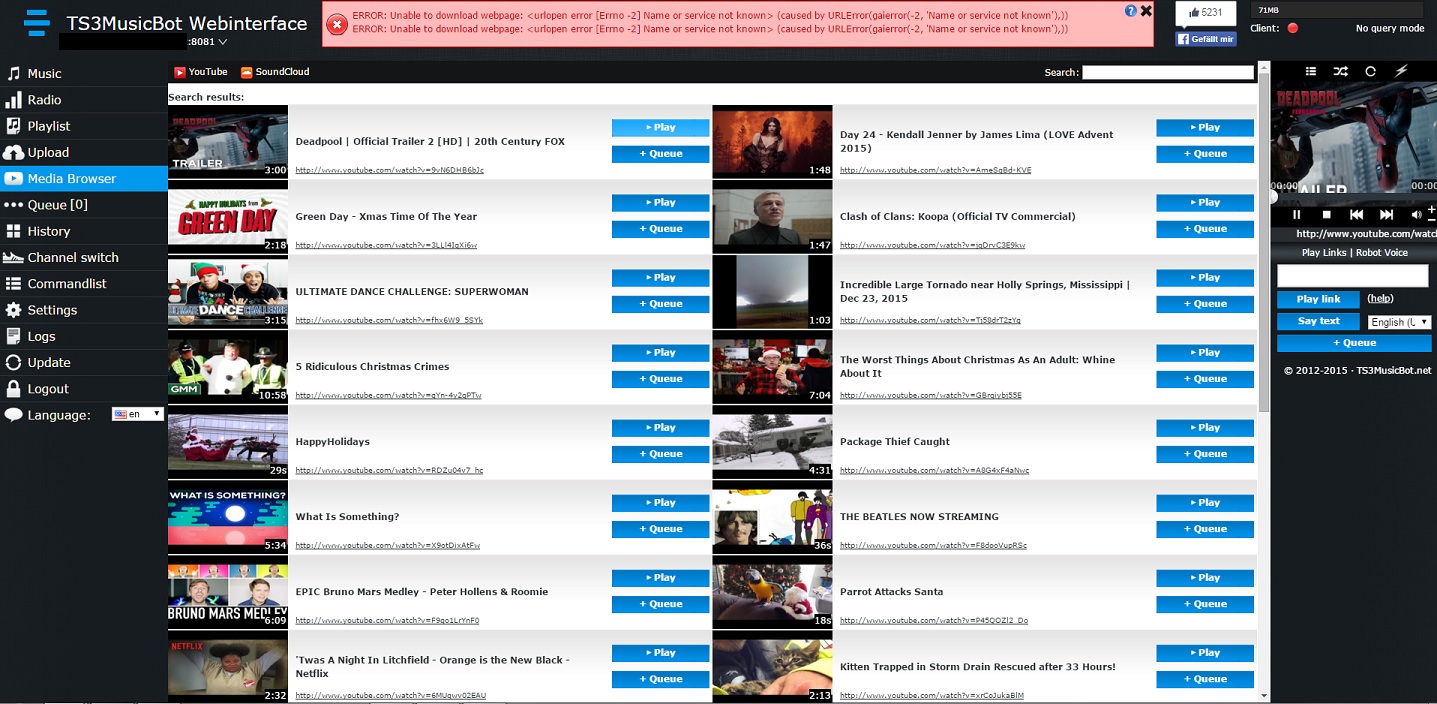Open the Deadpool trailer thumbnail

[228, 142]
